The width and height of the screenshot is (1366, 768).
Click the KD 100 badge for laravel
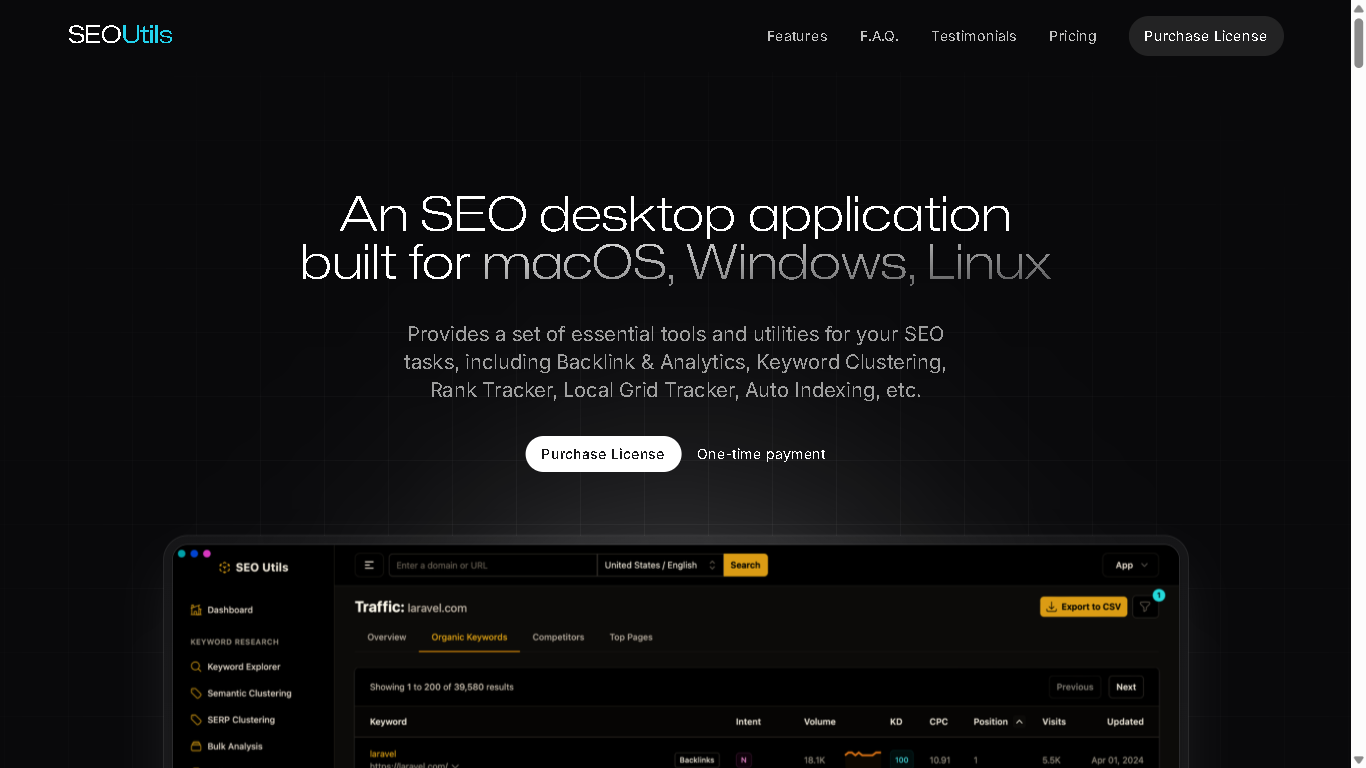pyautogui.click(x=901, y=760)
